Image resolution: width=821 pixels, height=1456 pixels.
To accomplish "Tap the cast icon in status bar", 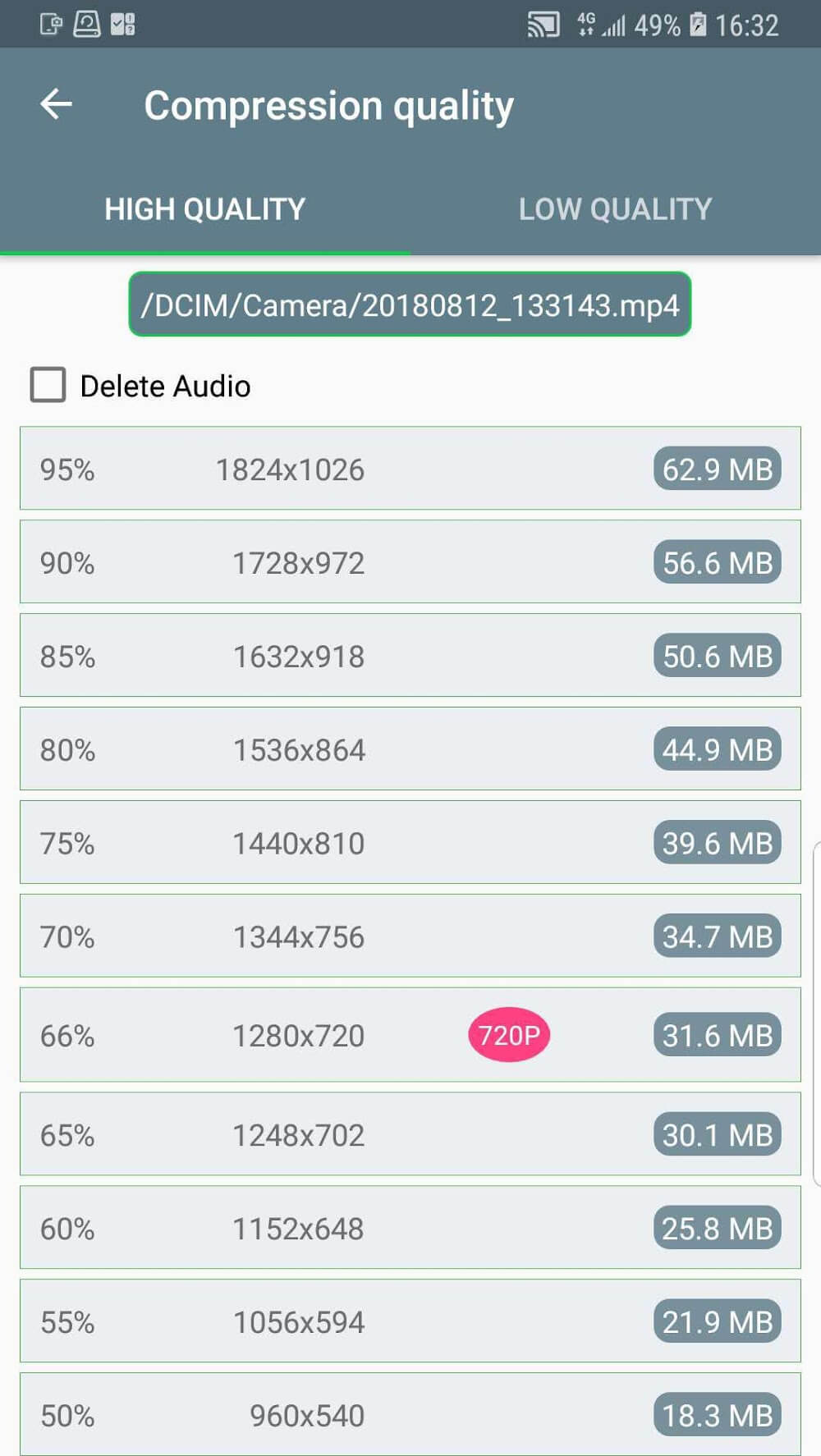I will click(x=543, y=25).
